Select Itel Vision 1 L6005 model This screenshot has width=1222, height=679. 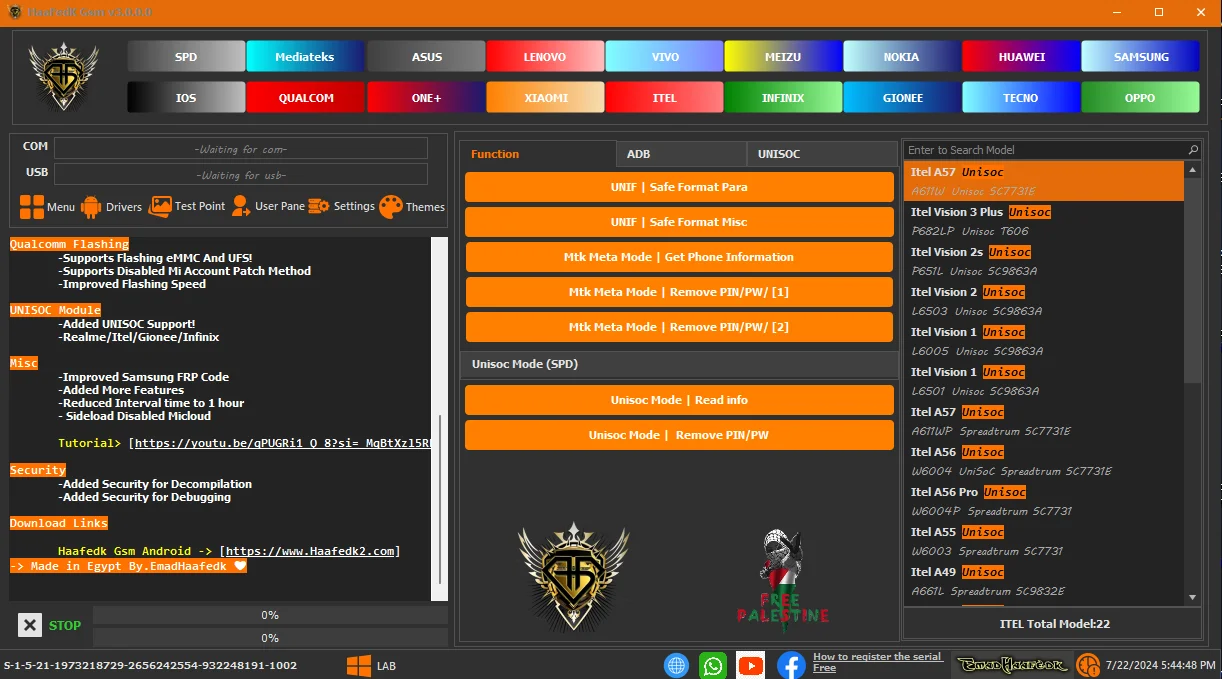tap(1044, 341)
